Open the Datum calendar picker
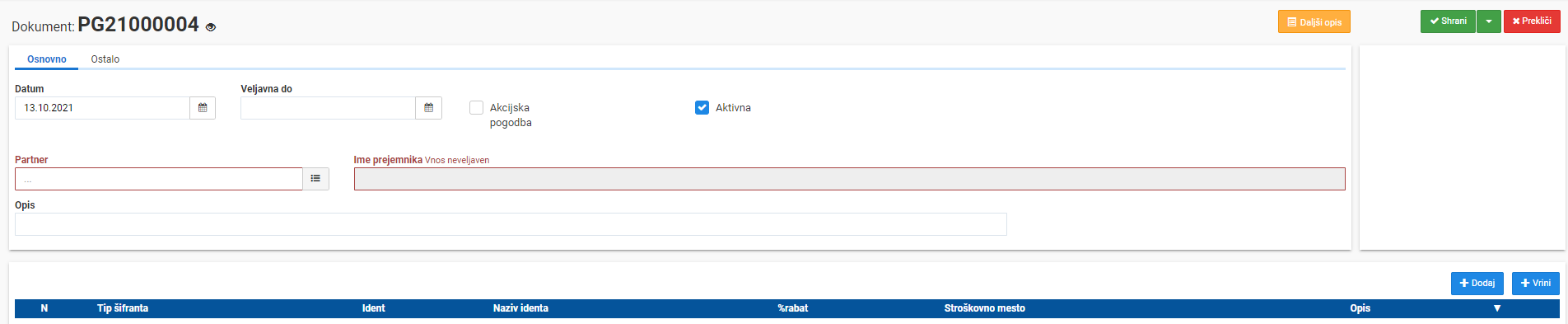Image resolution: width=1568 pixels, height=324 pixels. [x=203, y=108]
